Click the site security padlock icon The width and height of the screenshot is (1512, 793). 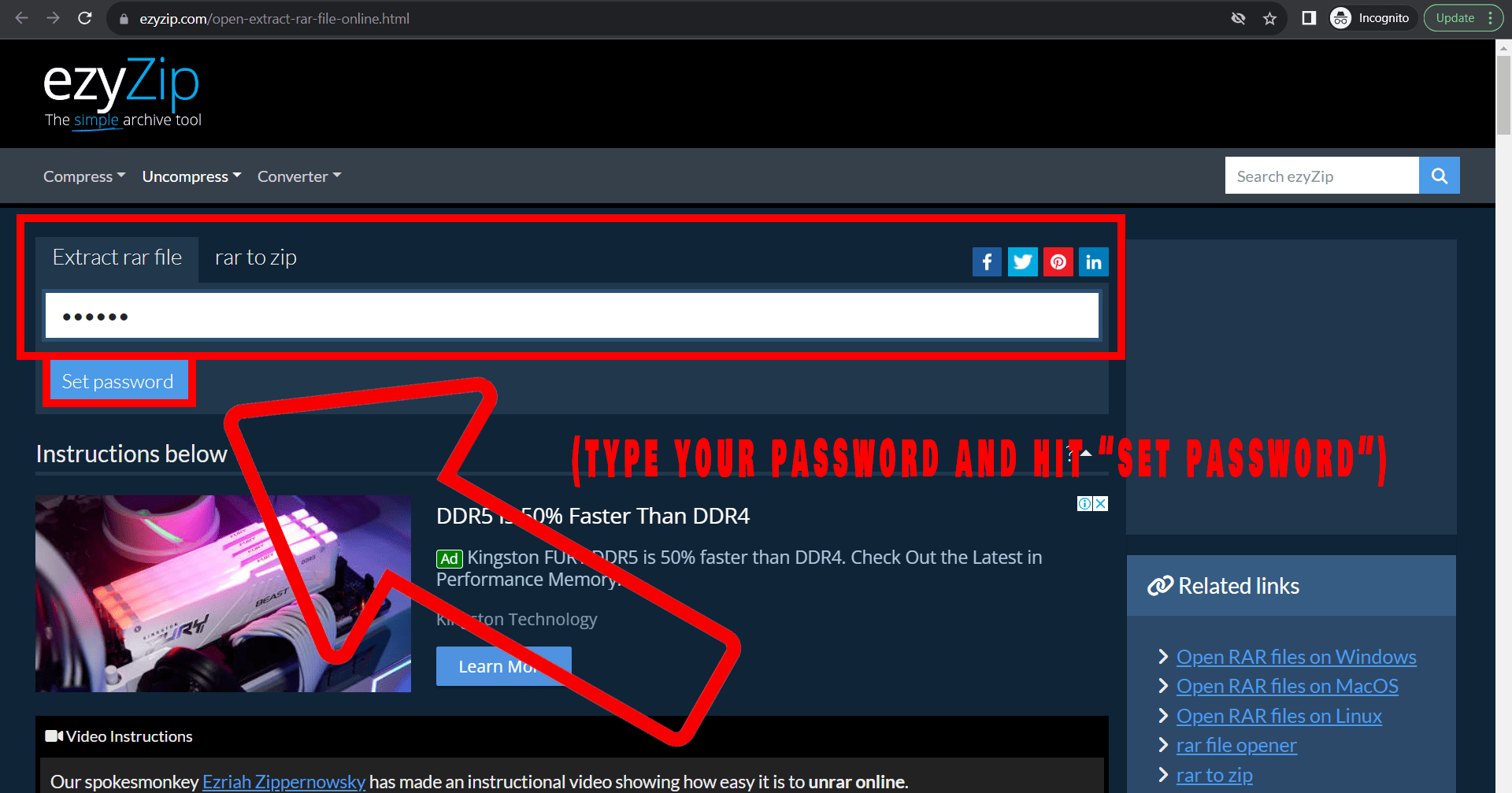pyautogui.click(x=123, y=18)
